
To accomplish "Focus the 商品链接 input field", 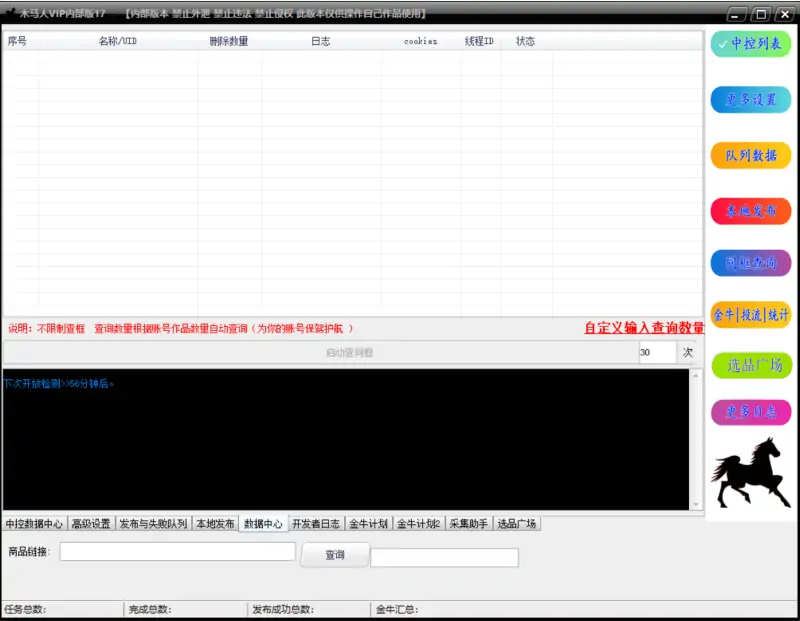I will pos(177,552).
